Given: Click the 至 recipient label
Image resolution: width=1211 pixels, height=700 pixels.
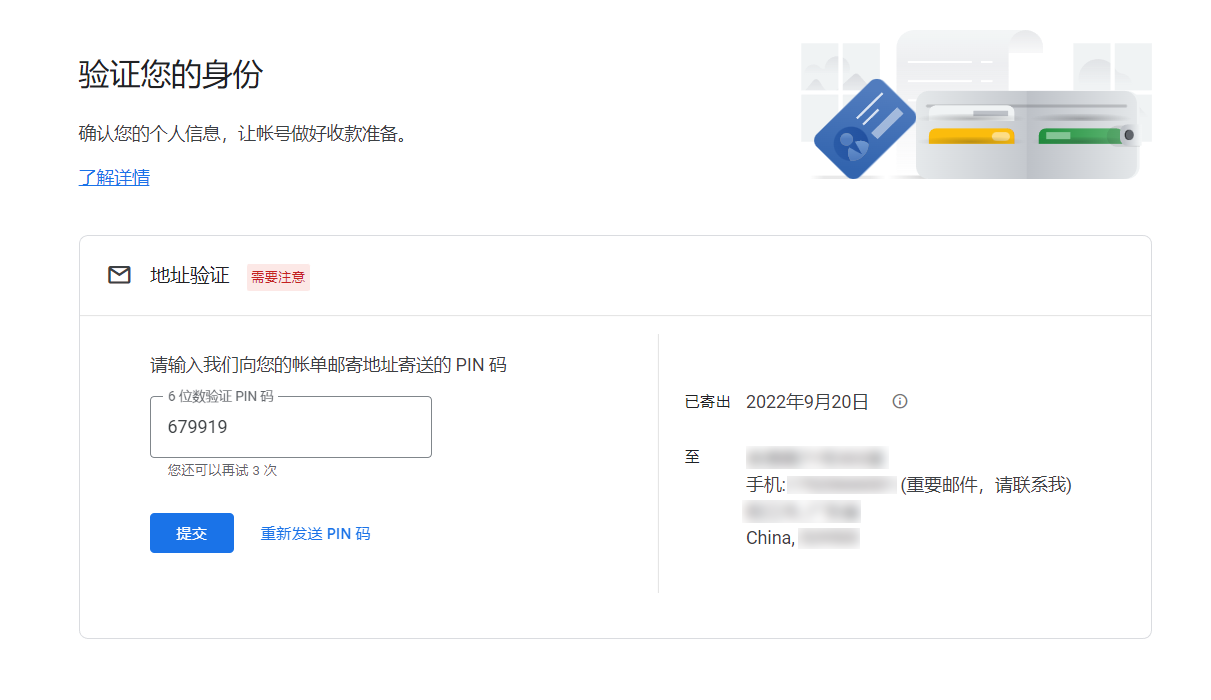Looking at the screenshot, I should 692,457.
